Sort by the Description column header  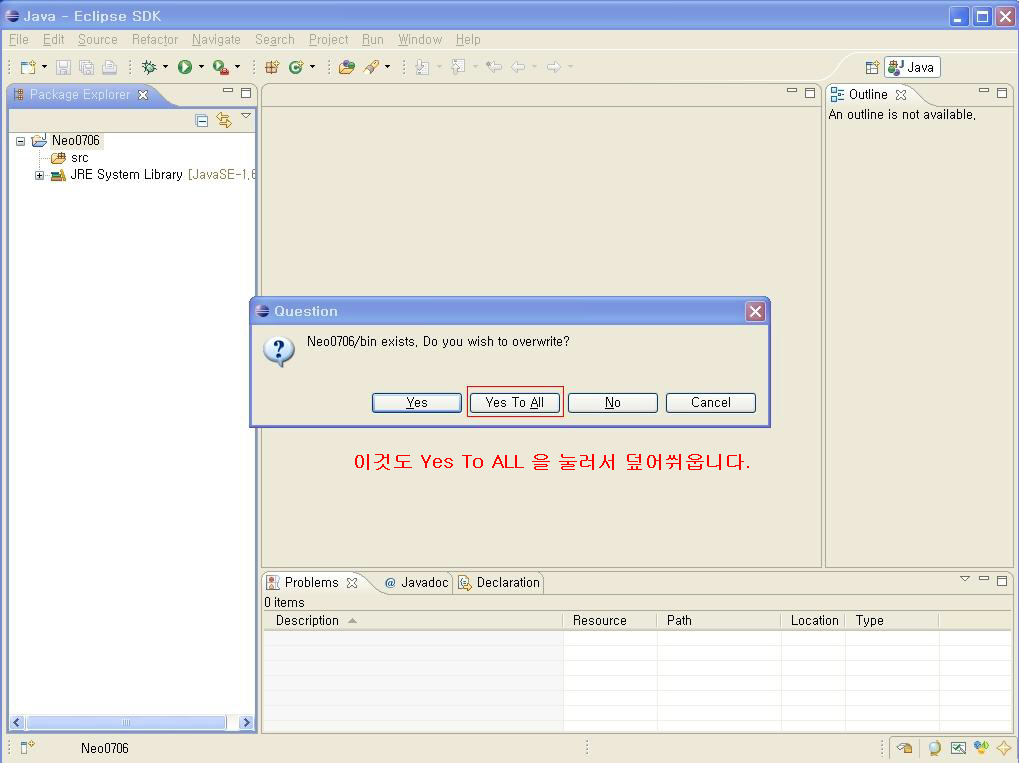click(x=413, y=621)
